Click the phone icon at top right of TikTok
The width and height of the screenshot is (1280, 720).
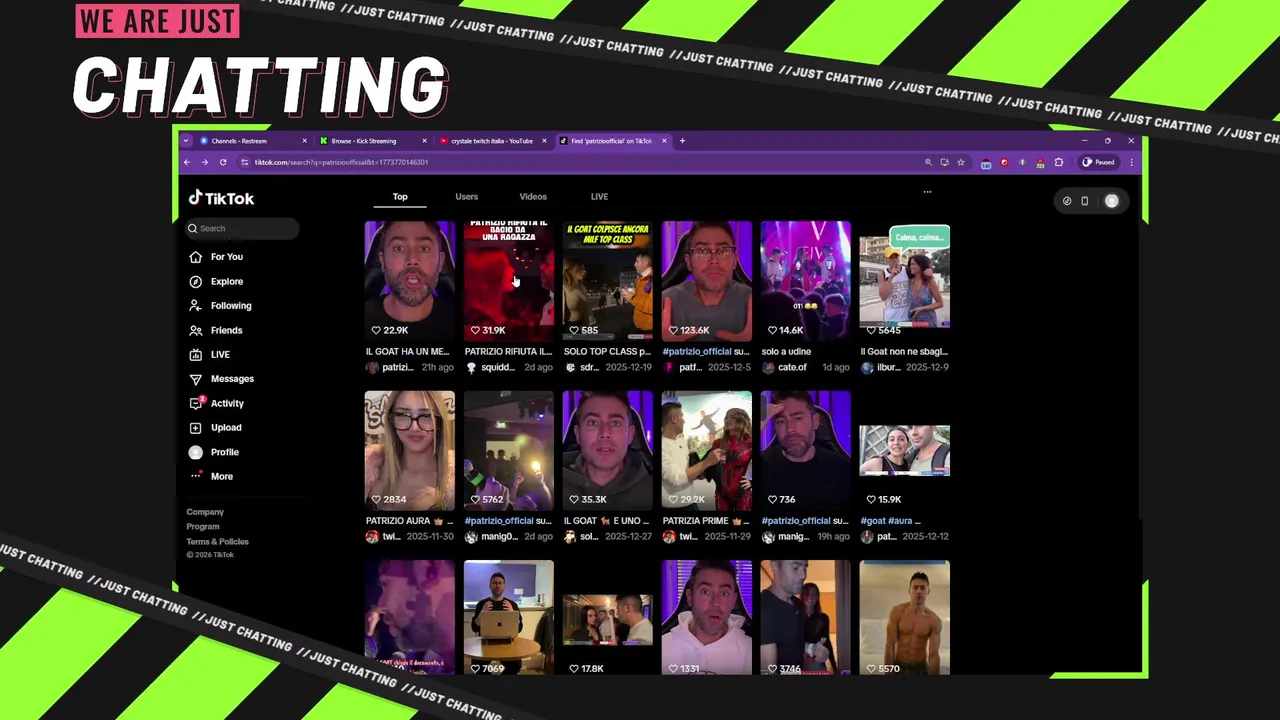coord(1085,201)
